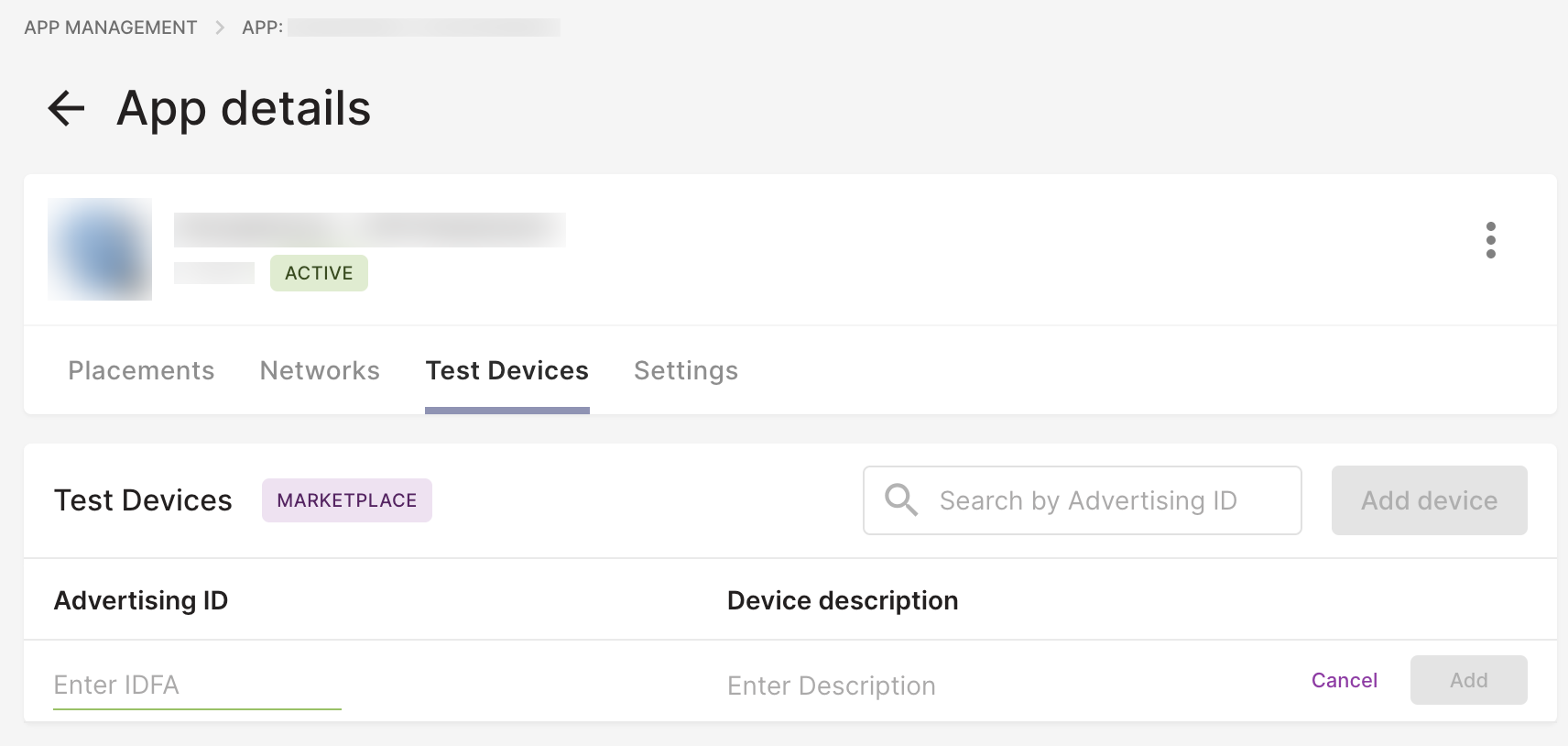Click the ACTIVE status badge
The width and height of the screenshot is (1568, 746).
tap(319, 272)
